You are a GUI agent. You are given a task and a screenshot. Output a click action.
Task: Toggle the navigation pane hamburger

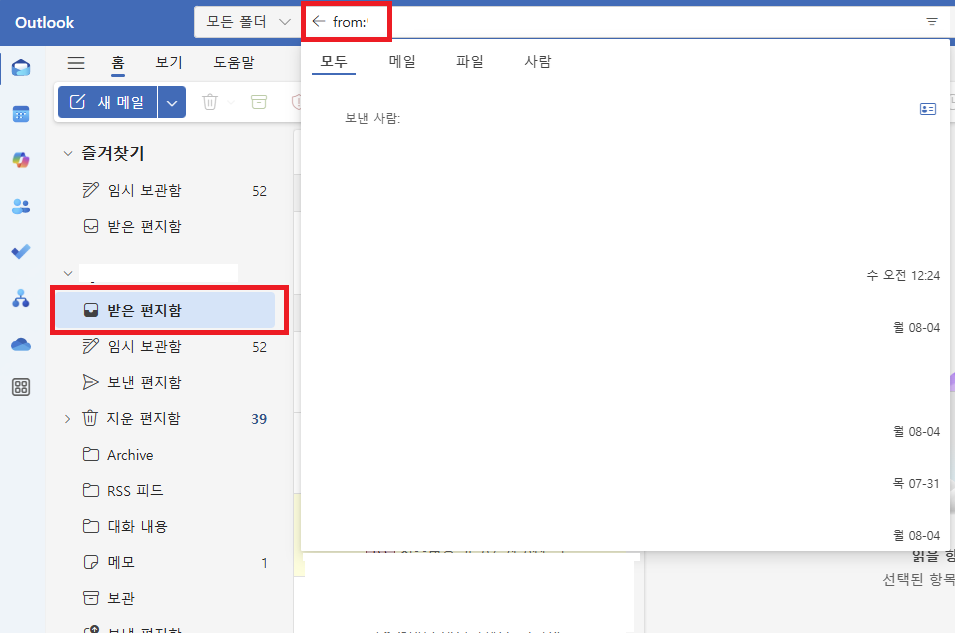click(76, 61)
